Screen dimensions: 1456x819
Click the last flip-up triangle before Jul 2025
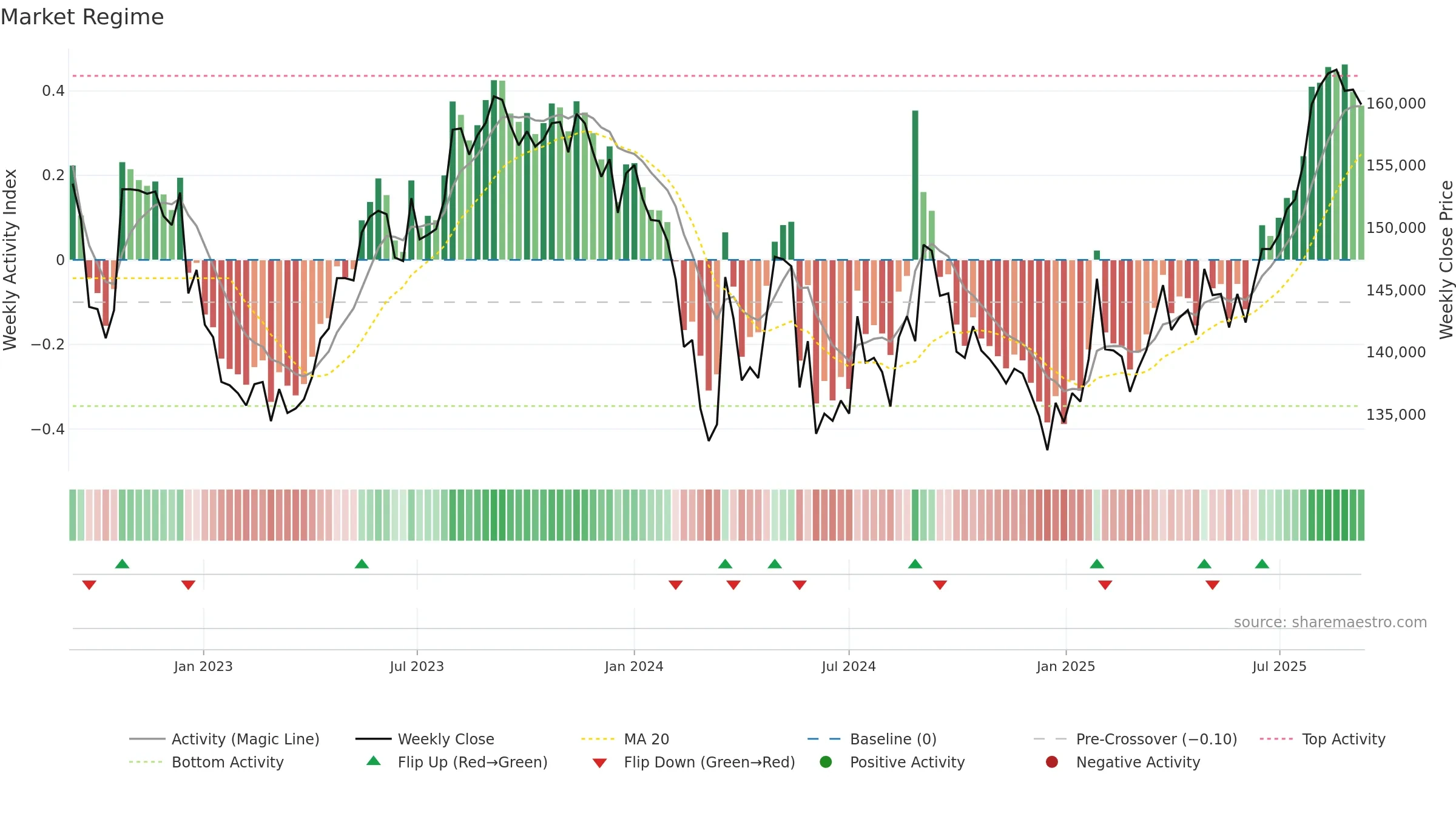click(x=1262, y=564)
